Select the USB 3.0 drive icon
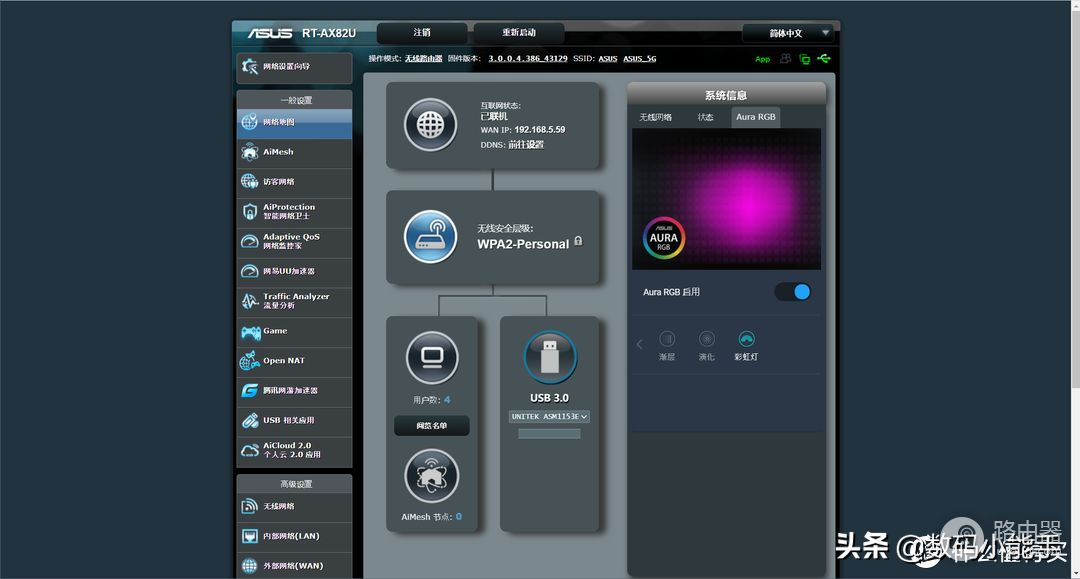This screenshot has height=579, width=1080. pyautogui.click(x=550, y=355)
